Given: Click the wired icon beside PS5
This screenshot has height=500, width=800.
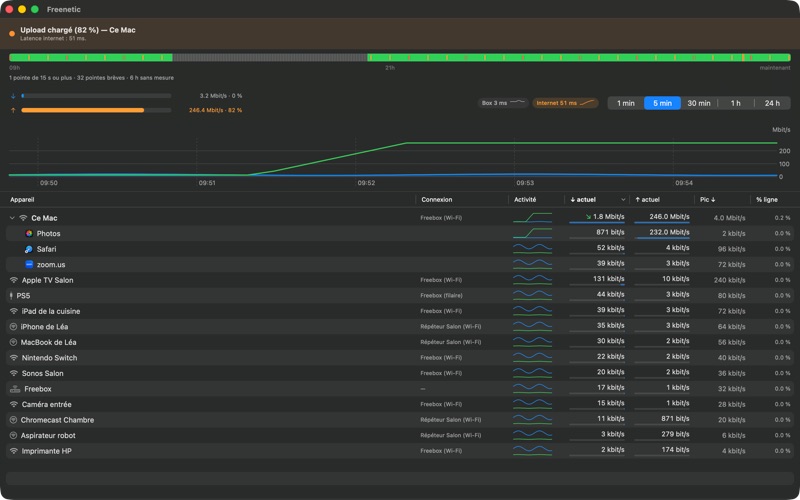Looking at the screenshot, I should pyautogui.click(x=11, y=295).
